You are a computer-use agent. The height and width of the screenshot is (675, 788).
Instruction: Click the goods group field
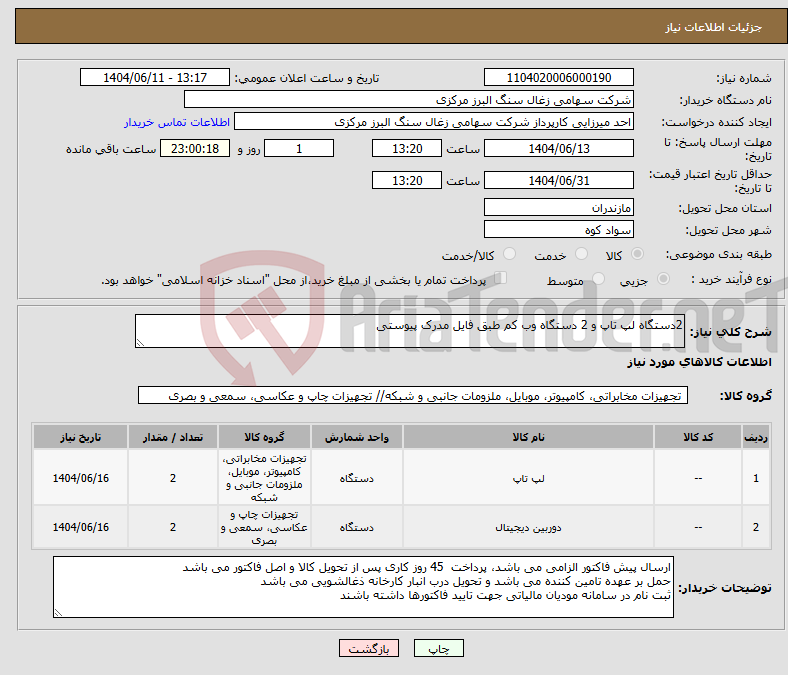tap(413, 396)
